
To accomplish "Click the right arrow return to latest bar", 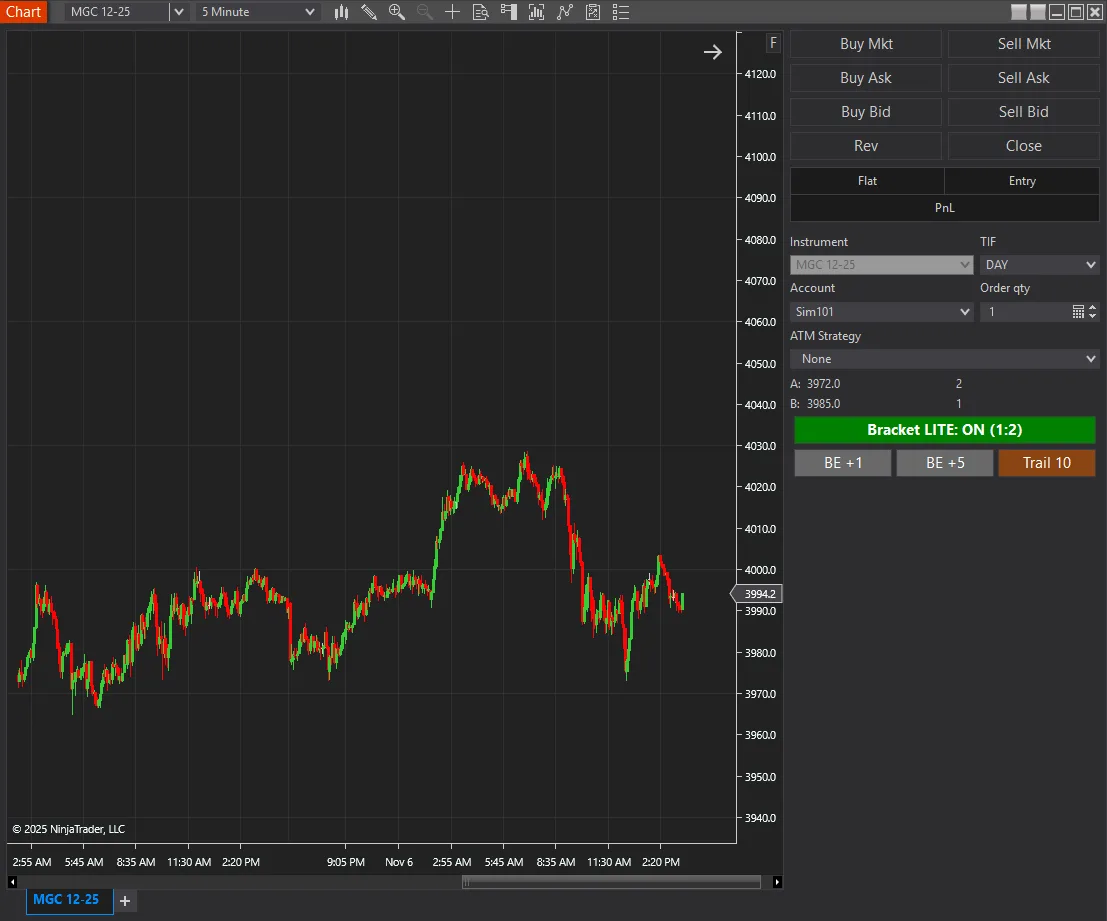I will (712, 52).
